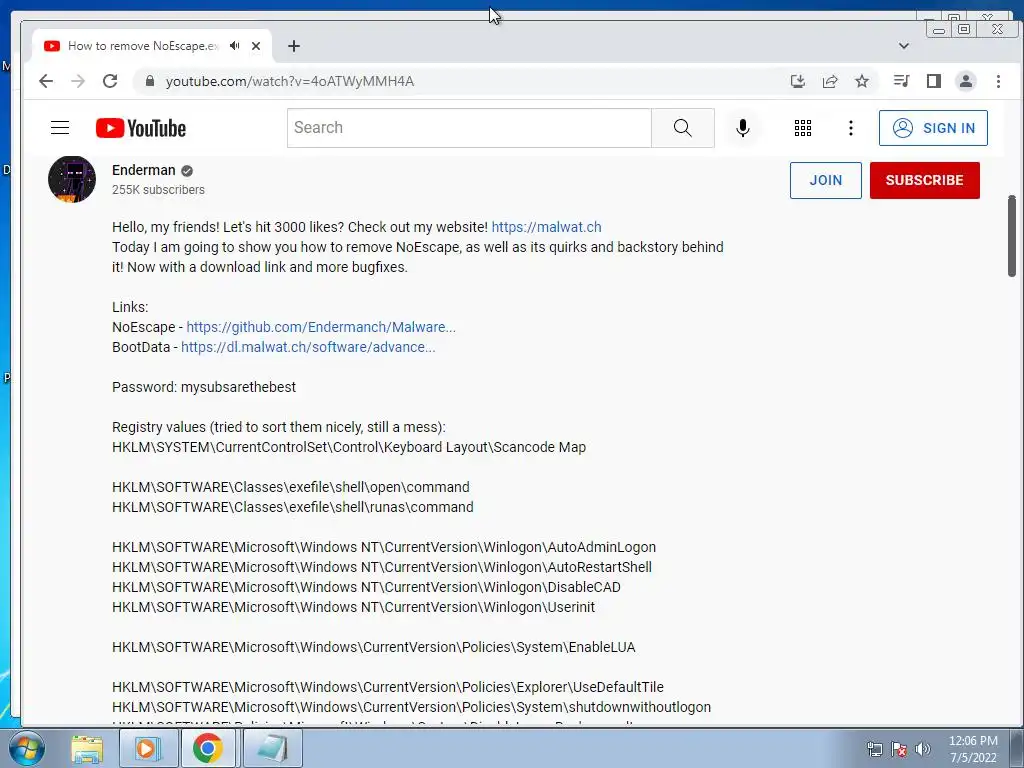1024x768 pixels.
Task: Click the exefile\shell\runas\command line
Action: pyautogui.click(x=293, y=507)
